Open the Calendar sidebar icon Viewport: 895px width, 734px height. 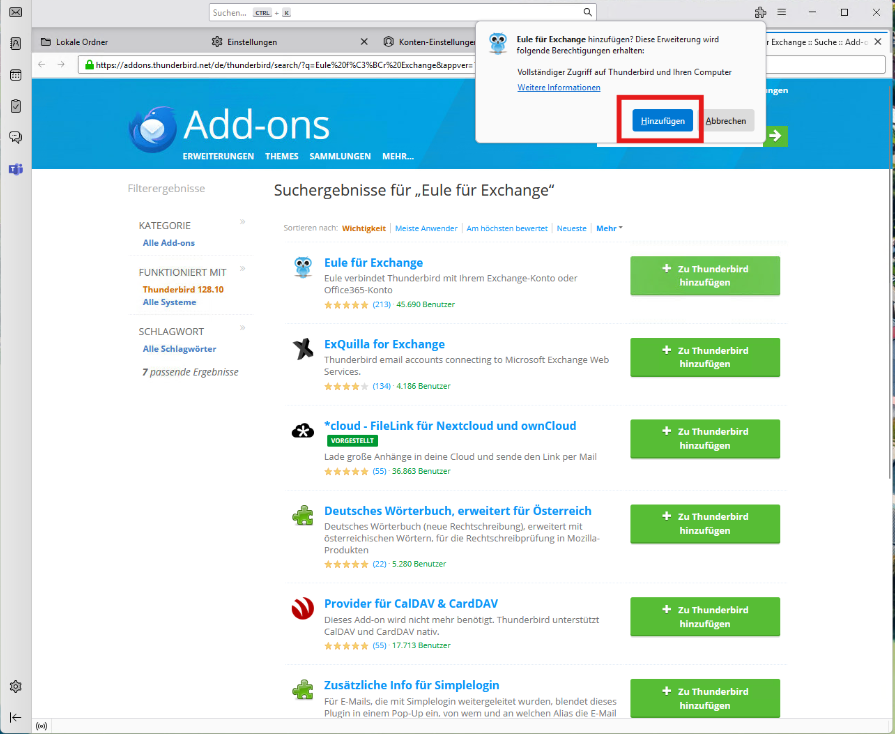pos(15,75)
